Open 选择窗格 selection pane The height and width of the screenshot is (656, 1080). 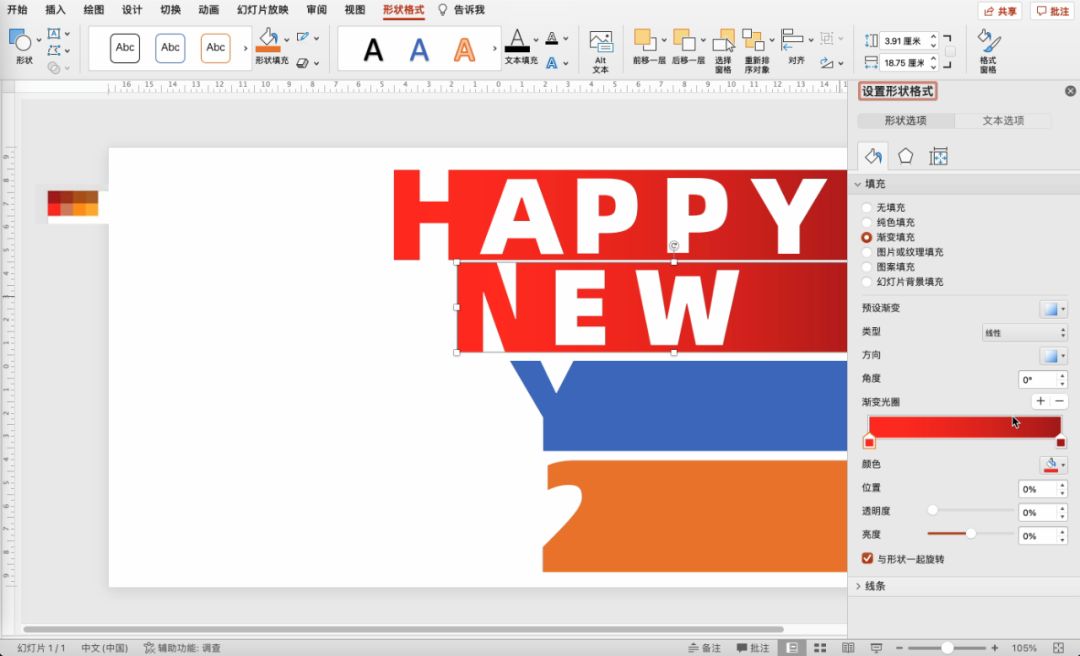[x=723, y=50]
